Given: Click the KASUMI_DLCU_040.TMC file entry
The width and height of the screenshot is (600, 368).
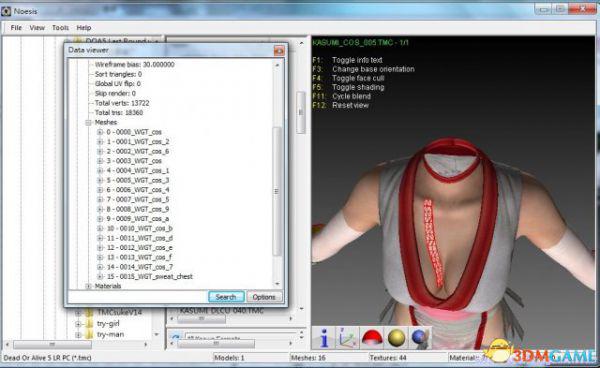Looking at the screenshot, I should tap(222, 311).
